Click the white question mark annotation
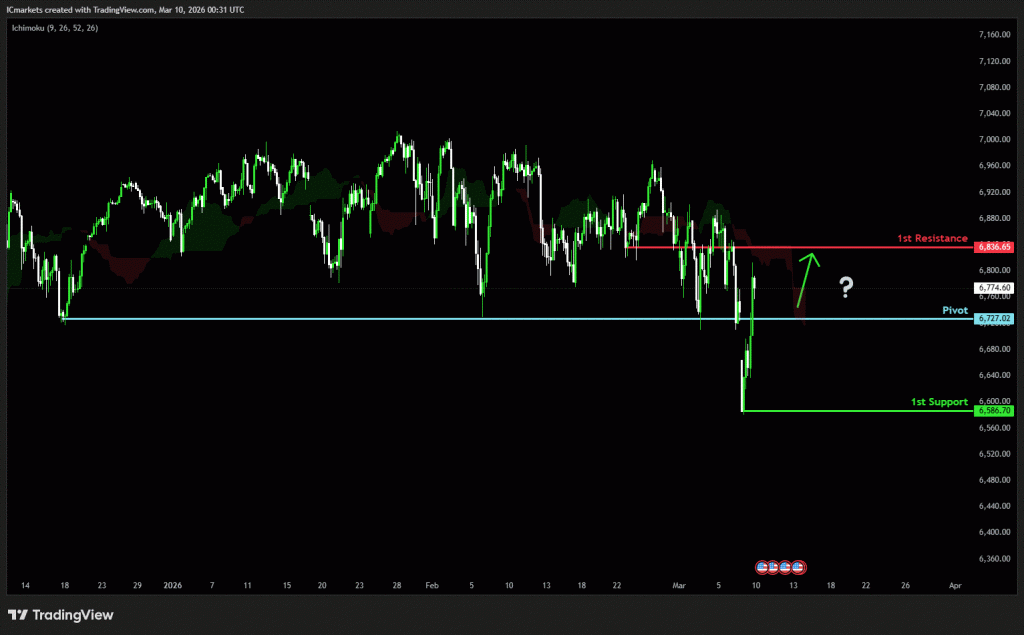Viewport: 1024px width, 635px height. pyautogui.click(x=846, y=288)
